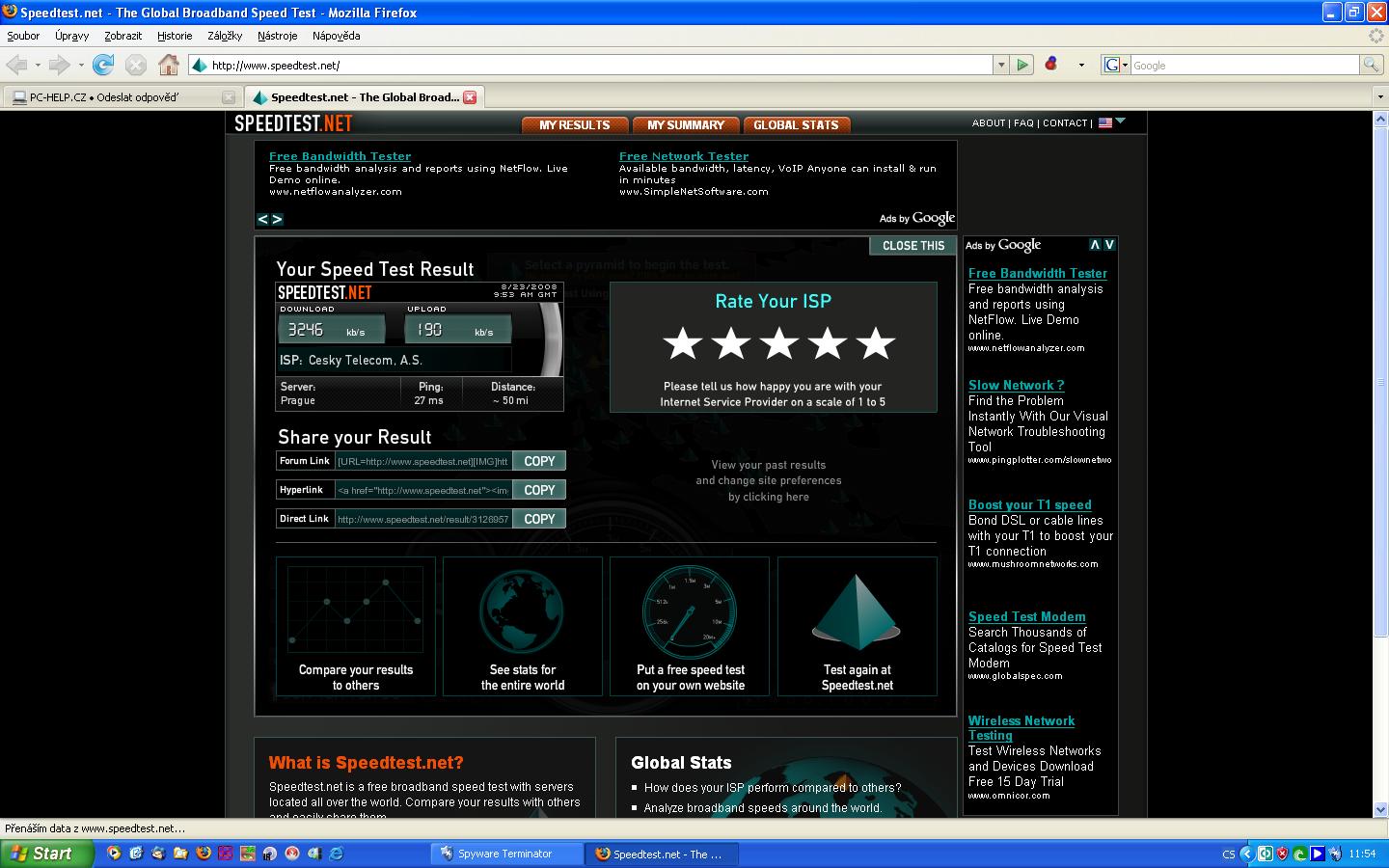Switch to the PC-HELP.CZ tab
Image resolution: width=1389 pixels, height=868 pixels.
pos(122,97)
